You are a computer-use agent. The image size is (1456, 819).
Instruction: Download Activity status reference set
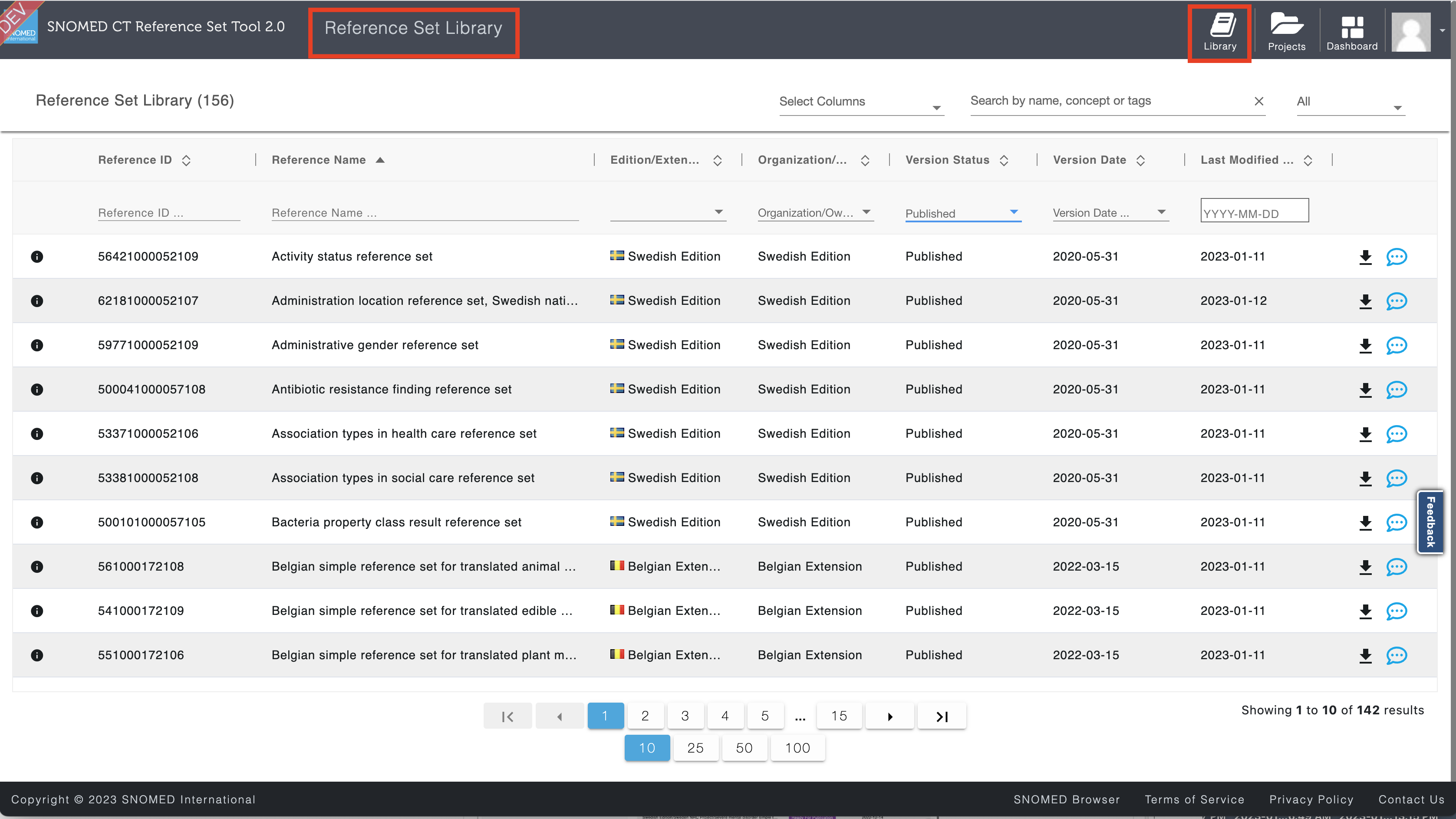(1366, 257)
